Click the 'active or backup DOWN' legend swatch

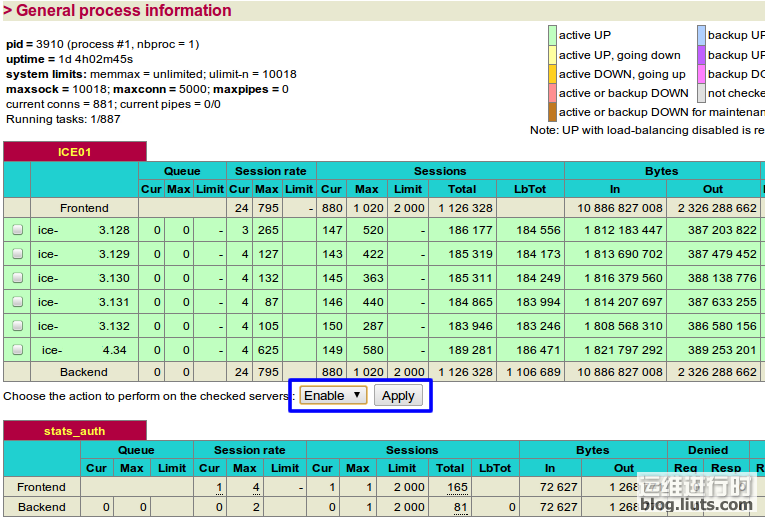(x=552, y=93)
